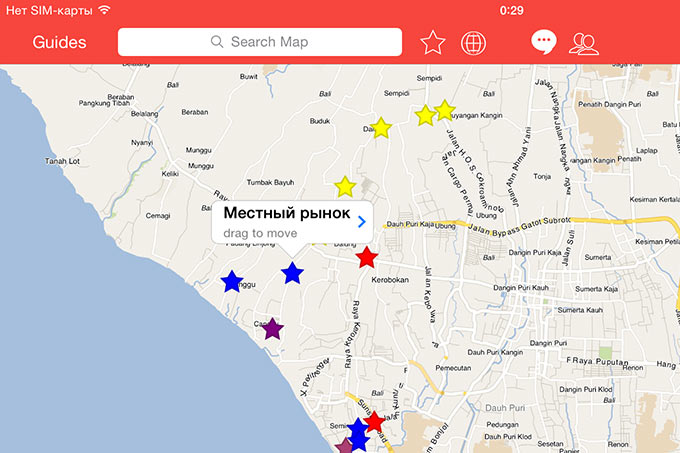This screenshot has height=453, width=680.
Task: Tap the Kerobokan map label
Action: (x=390, y=280)
